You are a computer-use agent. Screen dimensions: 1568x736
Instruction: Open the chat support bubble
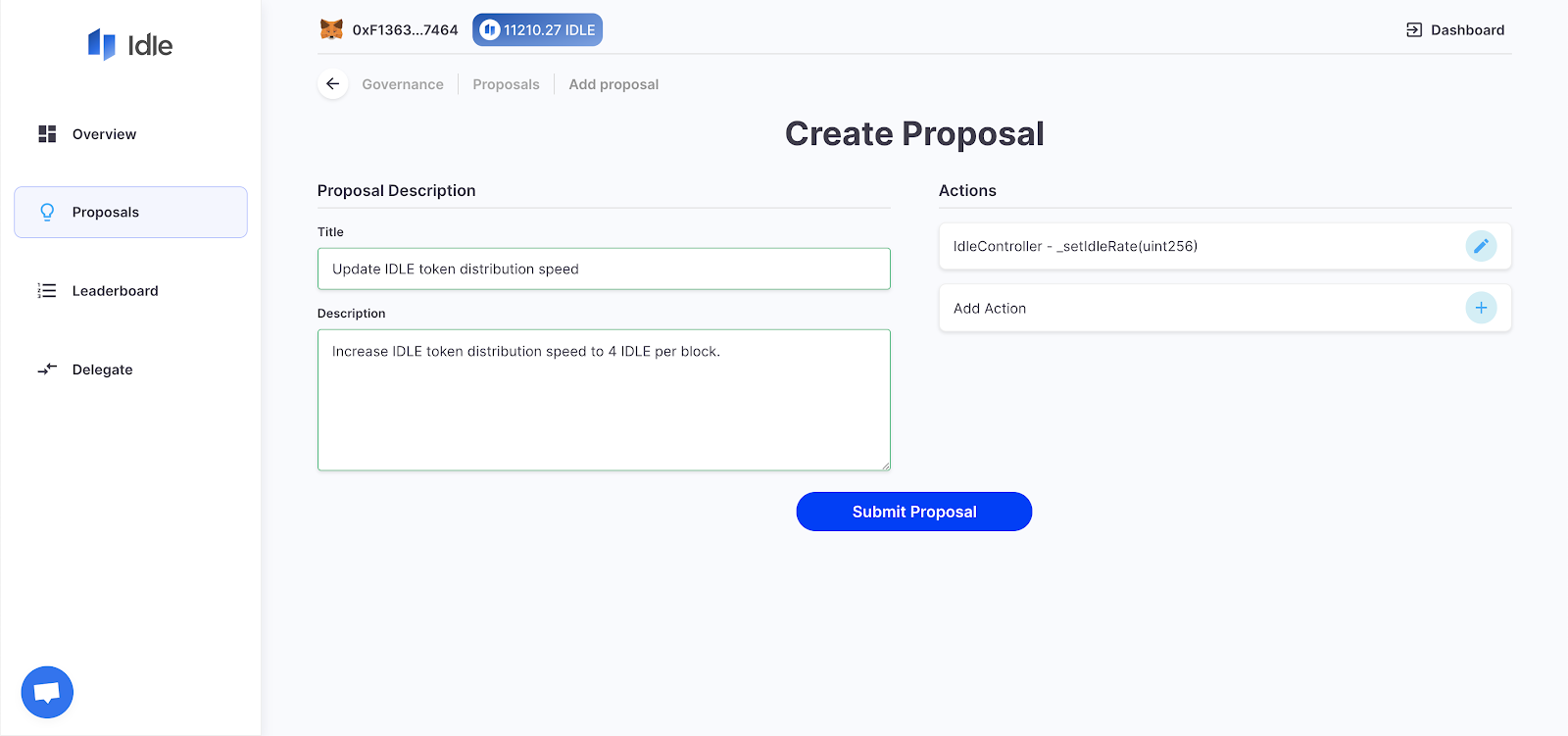point(47,692)
